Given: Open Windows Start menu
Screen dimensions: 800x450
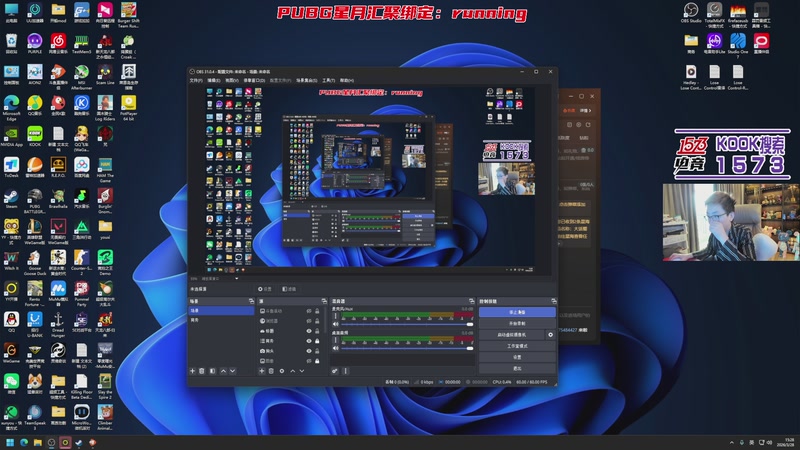Looking at the screenshot, I should [10, 442].
